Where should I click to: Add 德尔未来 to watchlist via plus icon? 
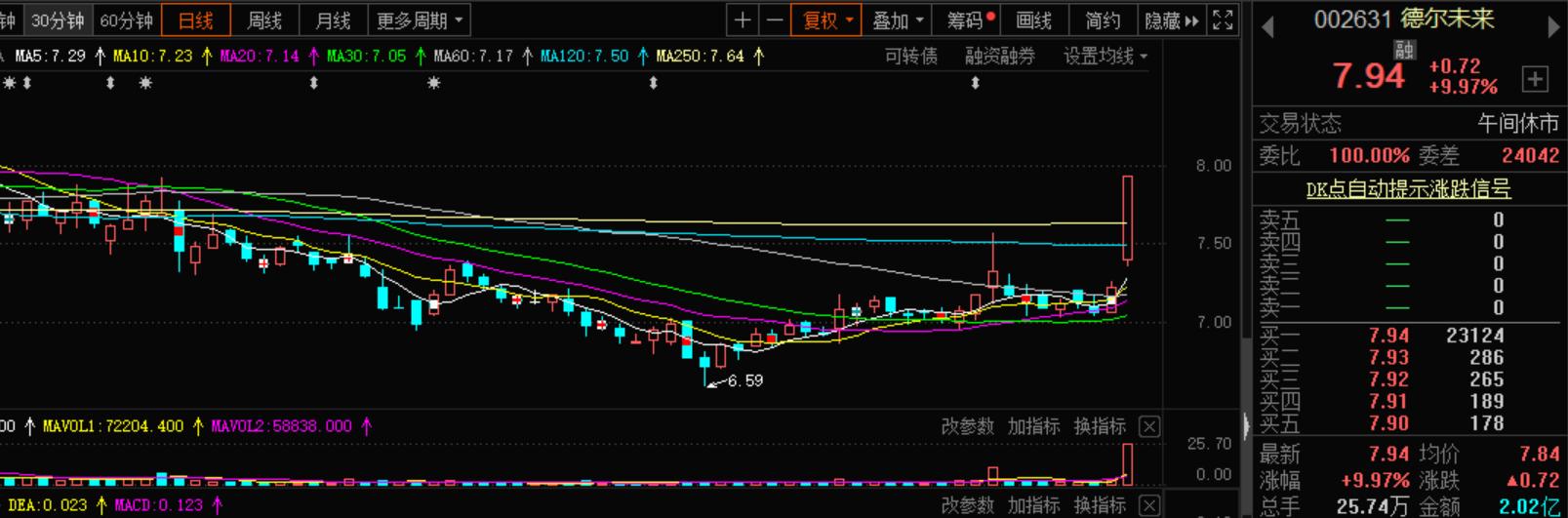coord(1535,79)
